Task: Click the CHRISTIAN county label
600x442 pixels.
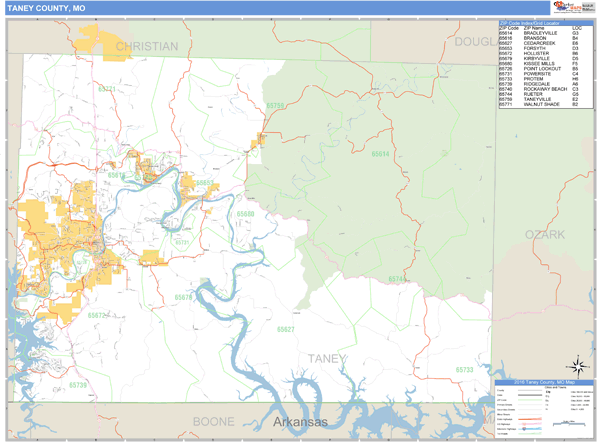Action: [x=146, y=47]
